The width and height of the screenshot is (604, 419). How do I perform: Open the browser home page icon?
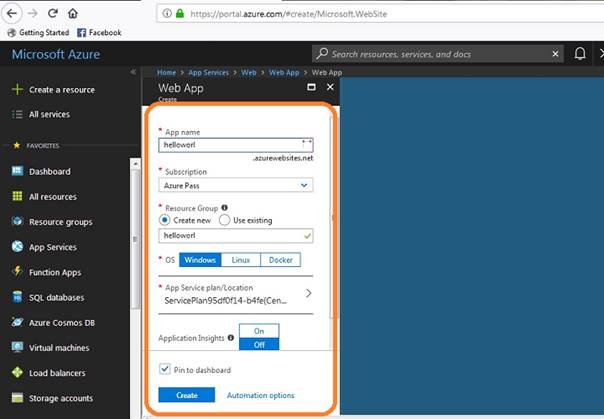pyautogui.click(x=72, y=13)
